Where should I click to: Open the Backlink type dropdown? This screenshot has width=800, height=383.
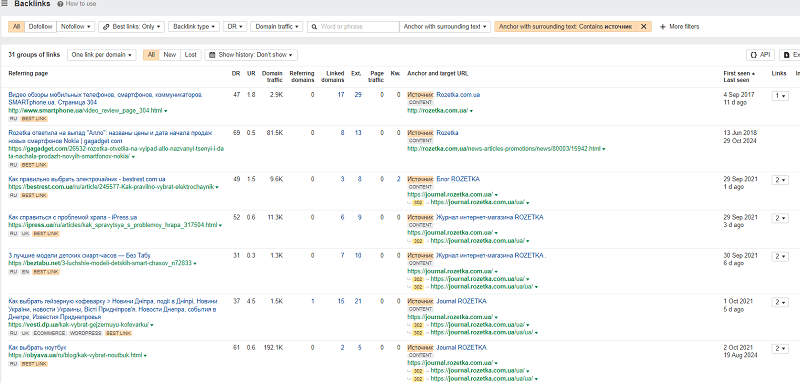point(194,27)
